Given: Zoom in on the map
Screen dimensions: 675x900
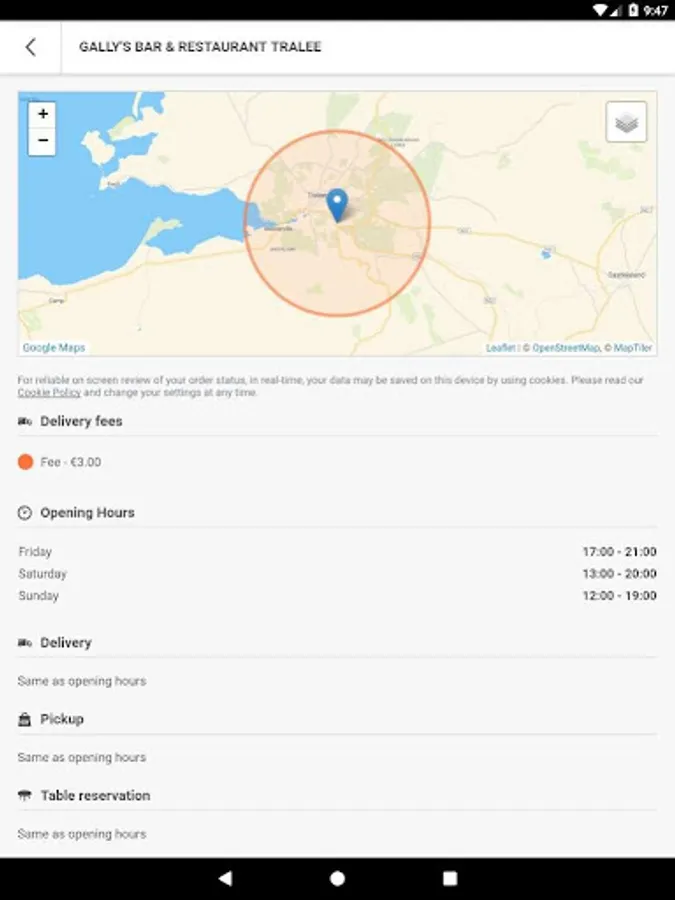Looking at the screenshot, I should coord(42,114).
